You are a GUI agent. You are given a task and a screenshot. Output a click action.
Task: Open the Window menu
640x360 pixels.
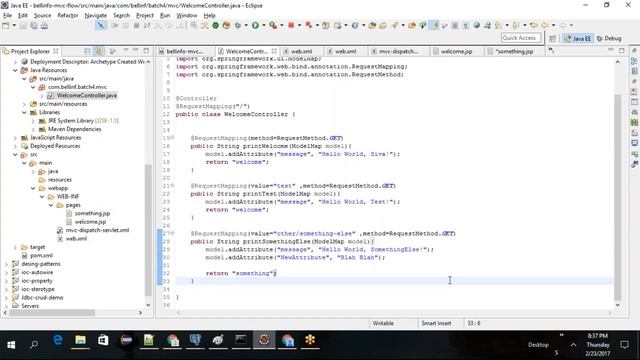pos(187,16)
